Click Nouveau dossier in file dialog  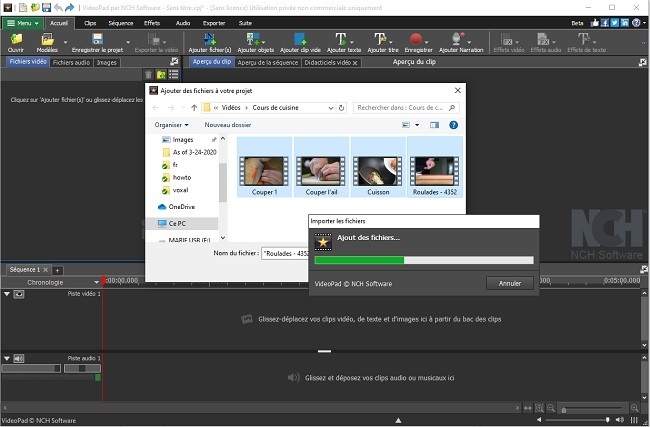(x=228, y=125)
